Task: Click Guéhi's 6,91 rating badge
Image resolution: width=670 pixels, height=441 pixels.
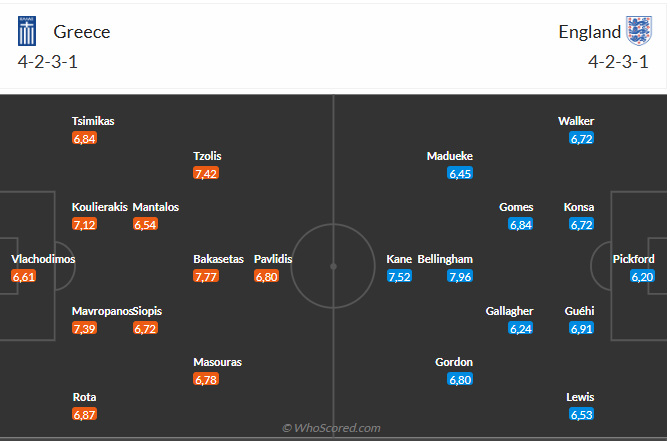Action: pyautogui.click(x=582, y=328)
